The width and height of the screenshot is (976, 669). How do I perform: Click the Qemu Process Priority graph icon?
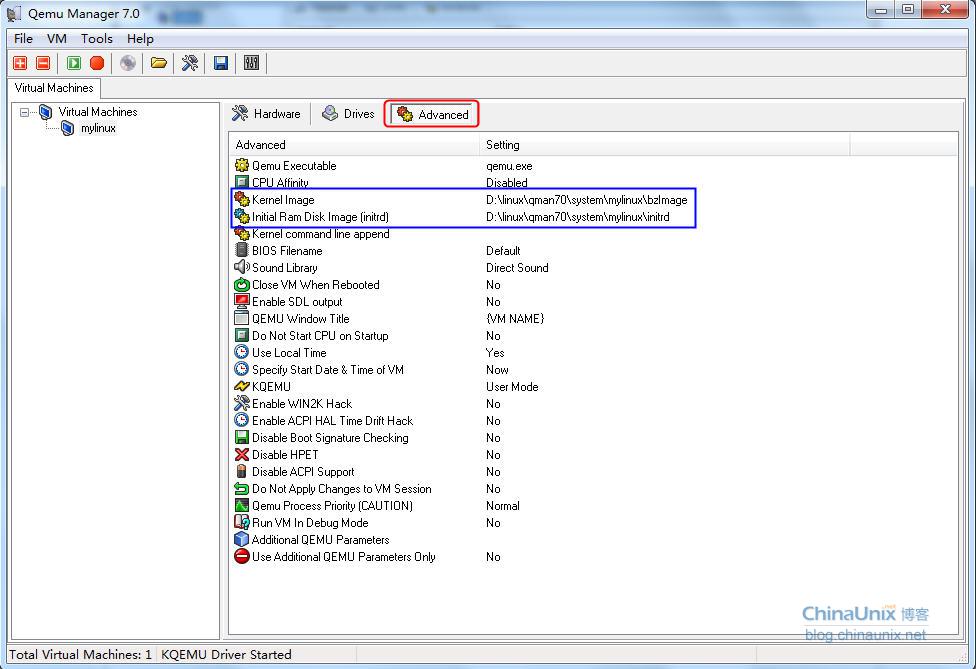(x=242, y=505)
